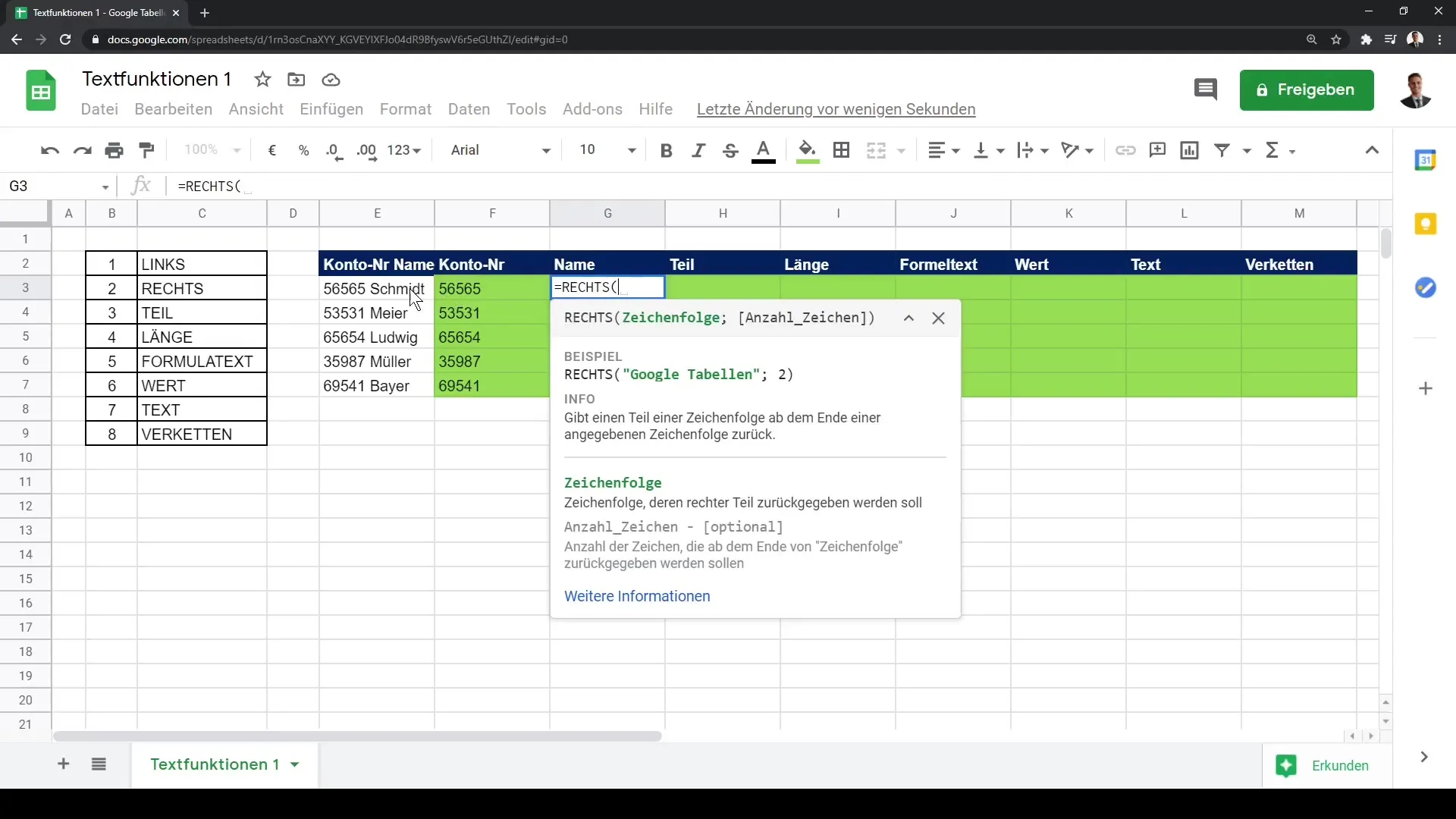Close the RECHTS formula help popup

[938, 318]
